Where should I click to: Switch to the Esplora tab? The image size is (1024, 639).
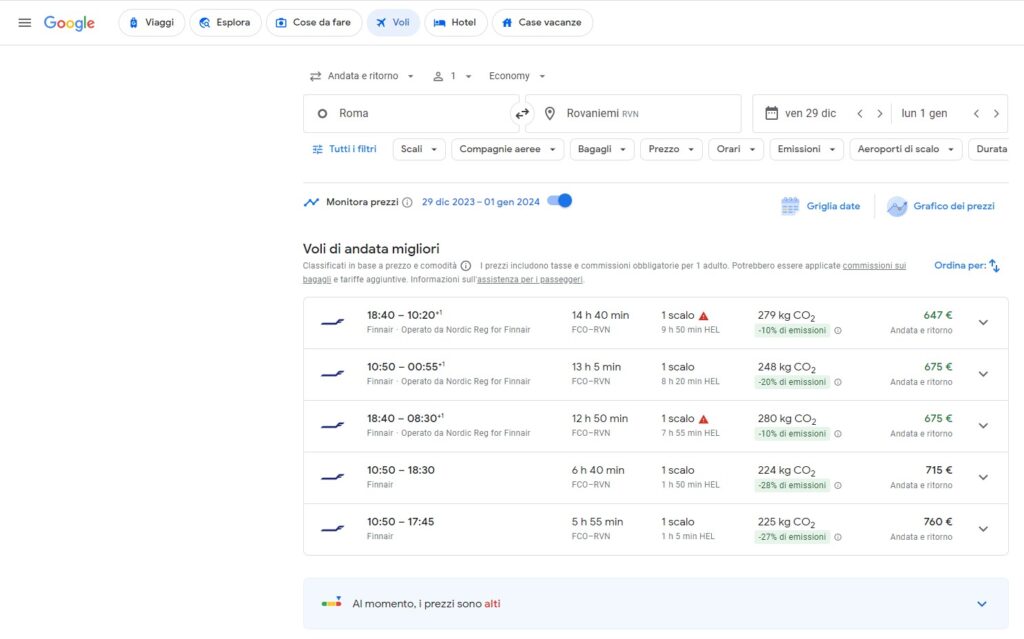[225, 22]
